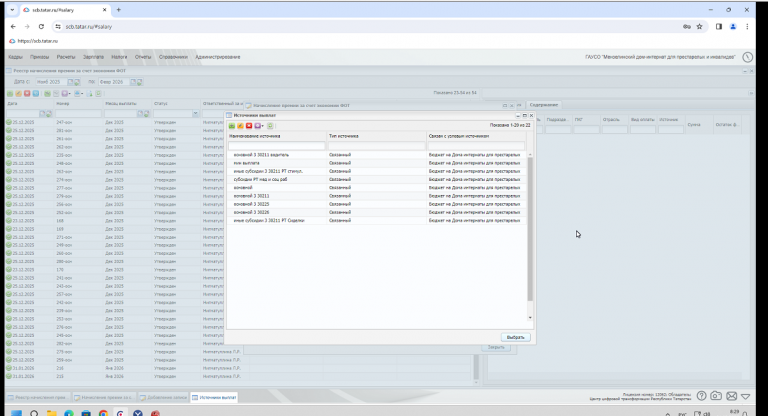Switch to Реестр начисления window tab in bottom bar
This screenshot has height=416, width=768.
pos(38,397)
